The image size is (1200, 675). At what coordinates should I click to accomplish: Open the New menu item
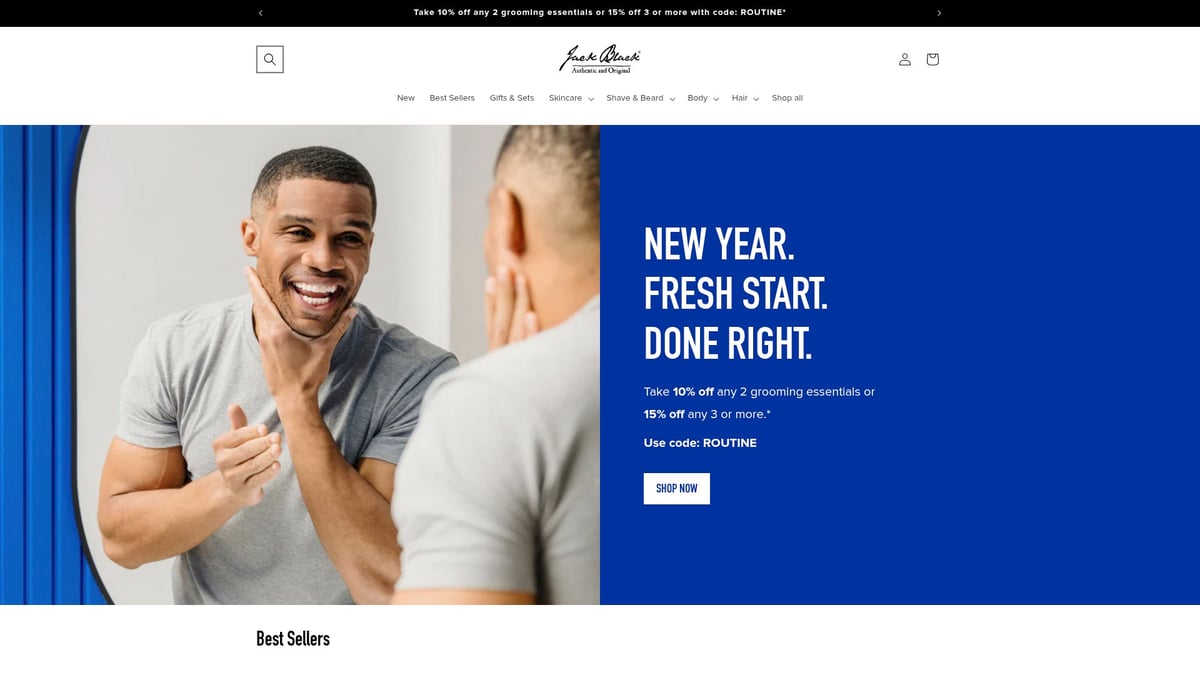(x=406, y=98)
